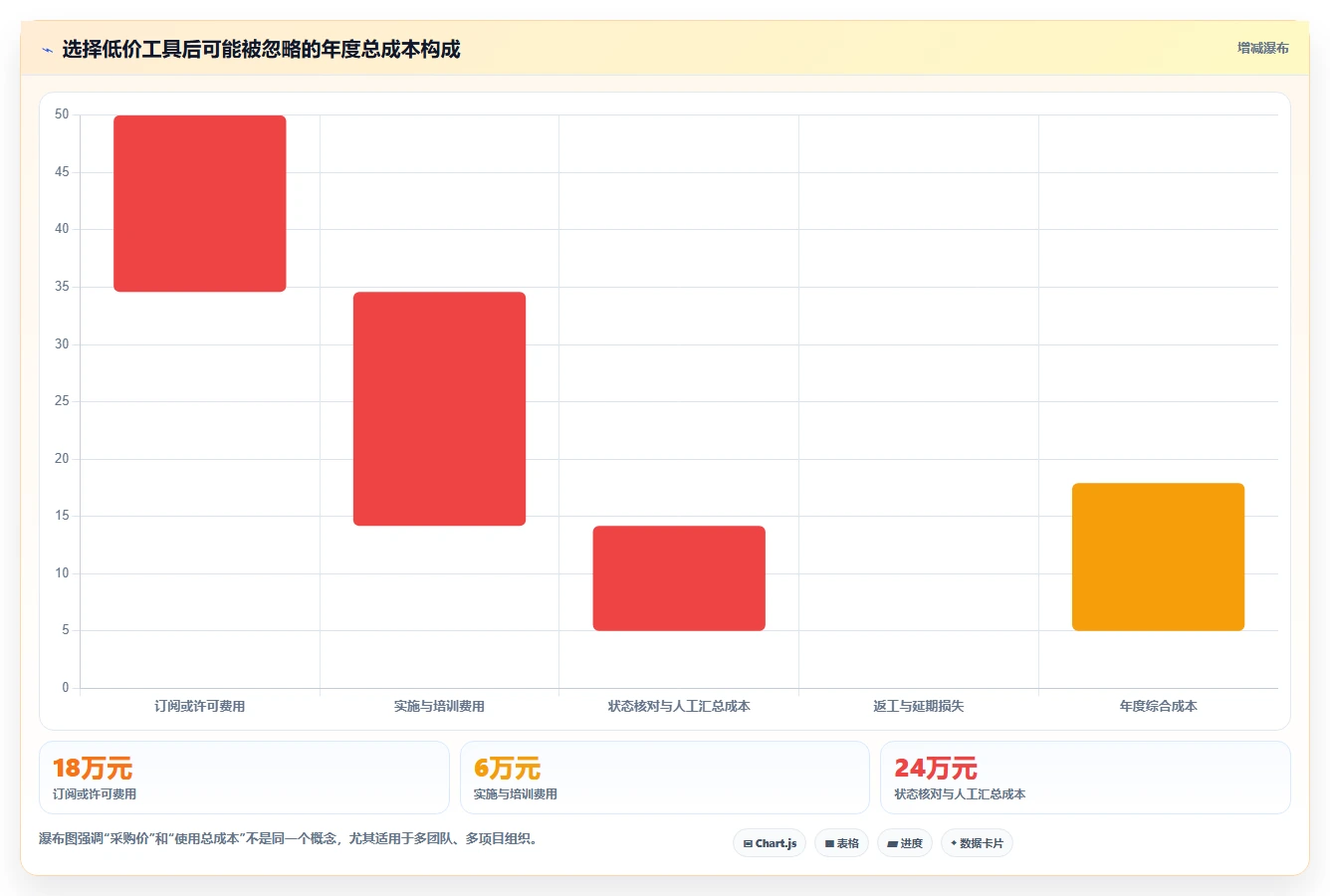Click the chart title 选择低价工具后可能被忽略的年度总成本构成
Screen dimensions: 1330x896
[x=261, y=49]
